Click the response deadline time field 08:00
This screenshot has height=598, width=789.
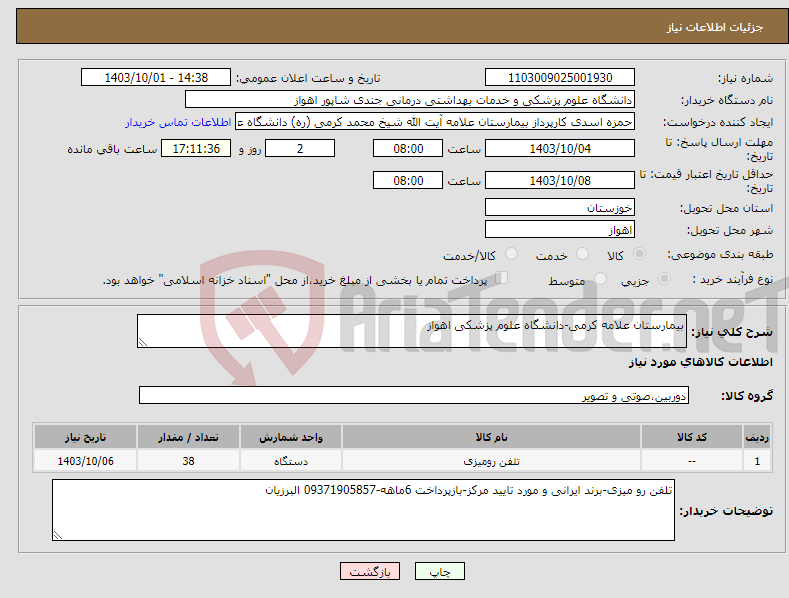point(408,148)
